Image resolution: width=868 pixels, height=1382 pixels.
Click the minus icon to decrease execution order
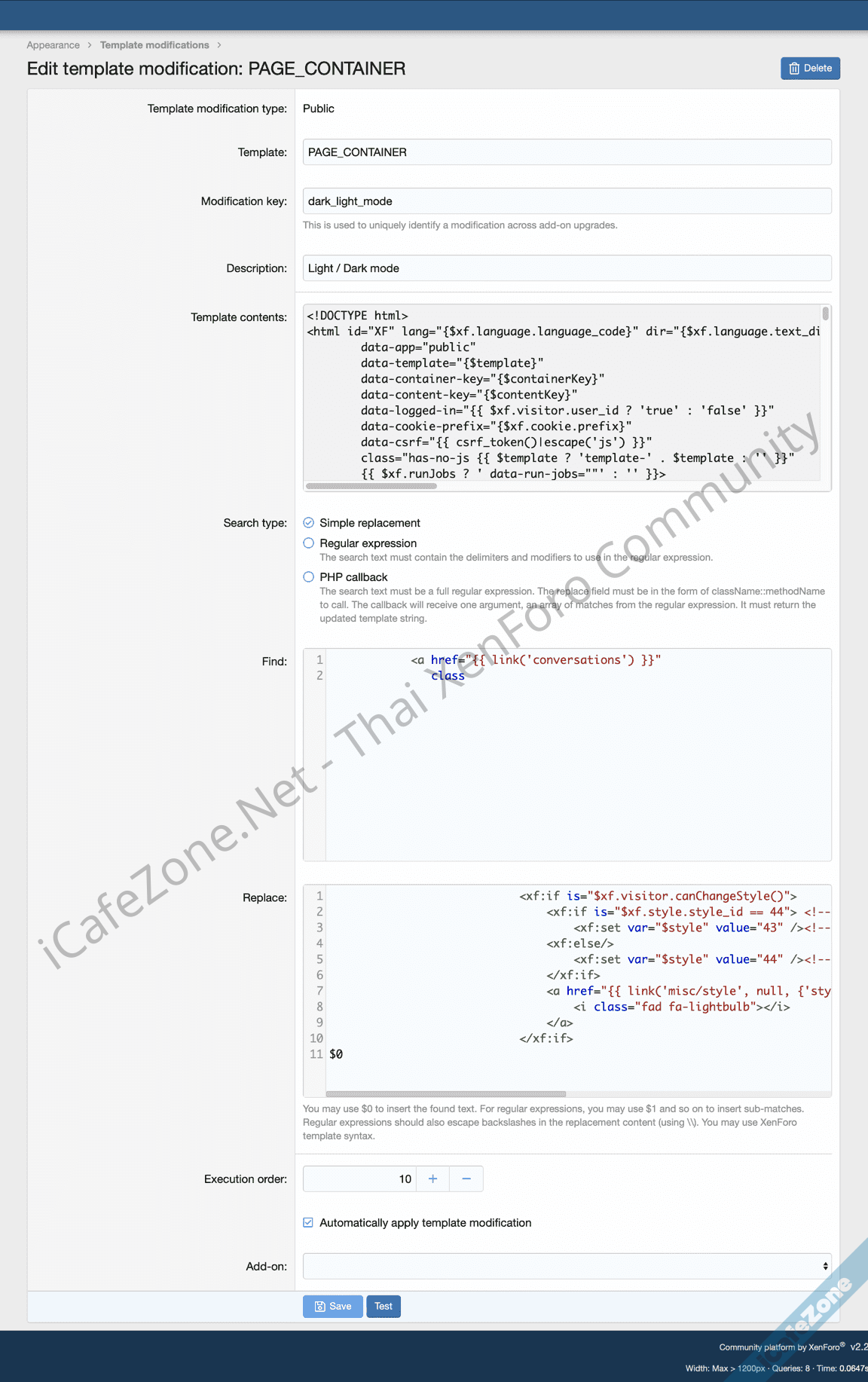click(466, 1179)
